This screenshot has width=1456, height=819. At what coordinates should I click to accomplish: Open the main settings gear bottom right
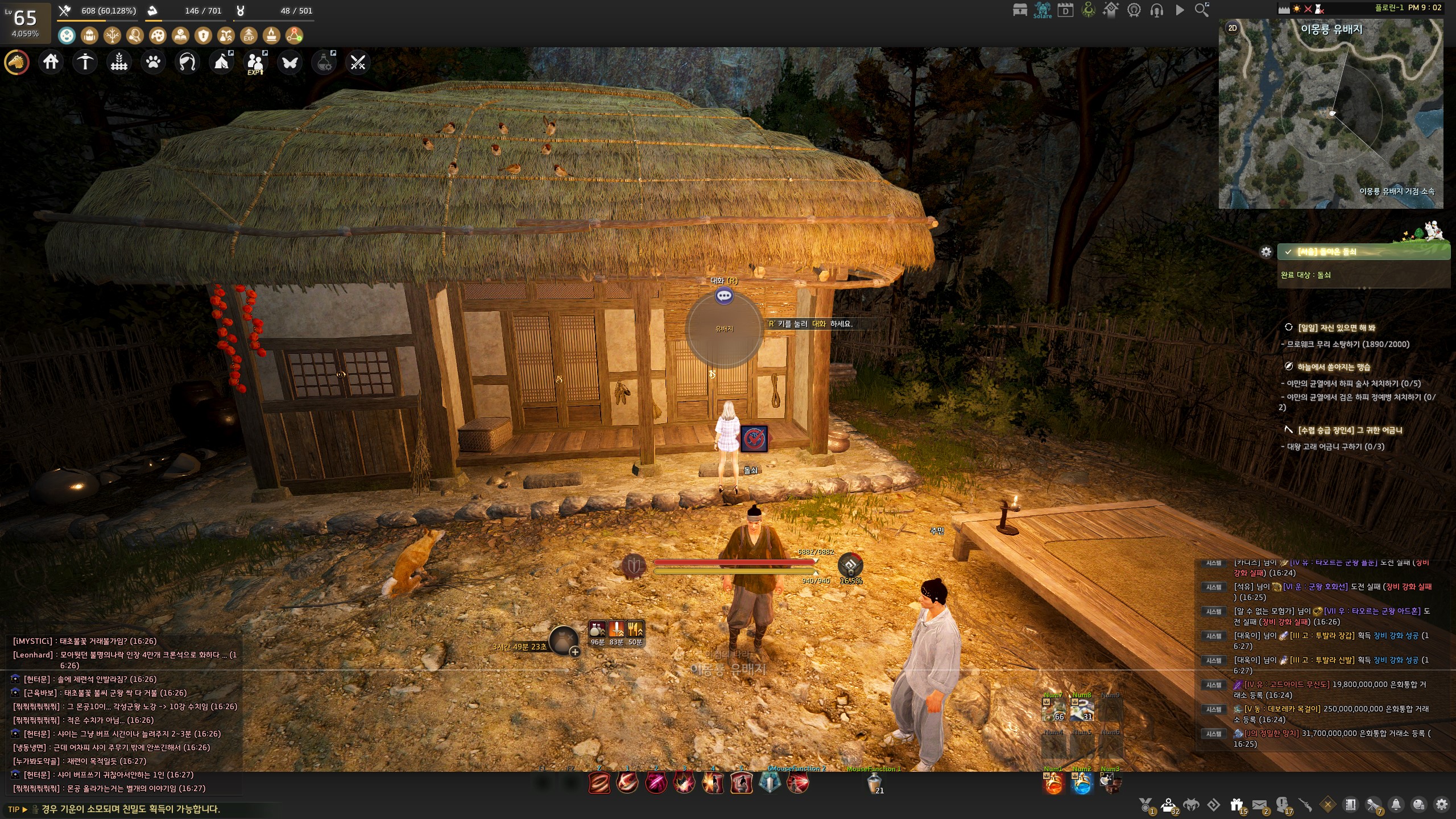coord(1441,805)
